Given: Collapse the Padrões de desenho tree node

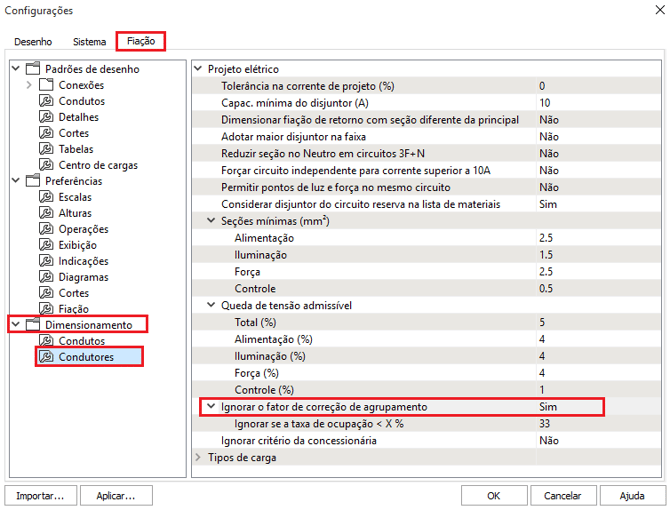Looking at the screenshot, I should point(14,69).
